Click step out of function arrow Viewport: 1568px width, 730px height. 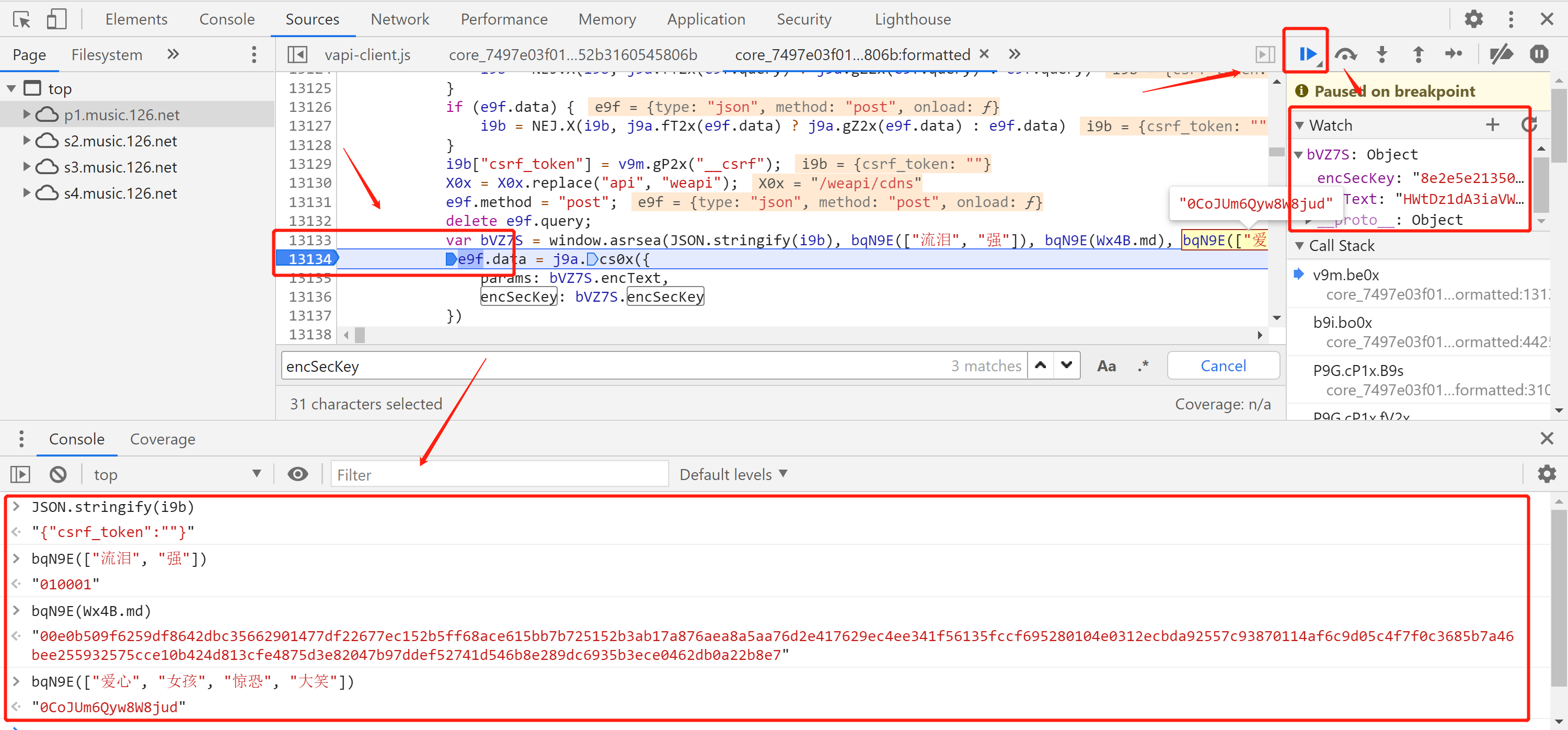1419,54
